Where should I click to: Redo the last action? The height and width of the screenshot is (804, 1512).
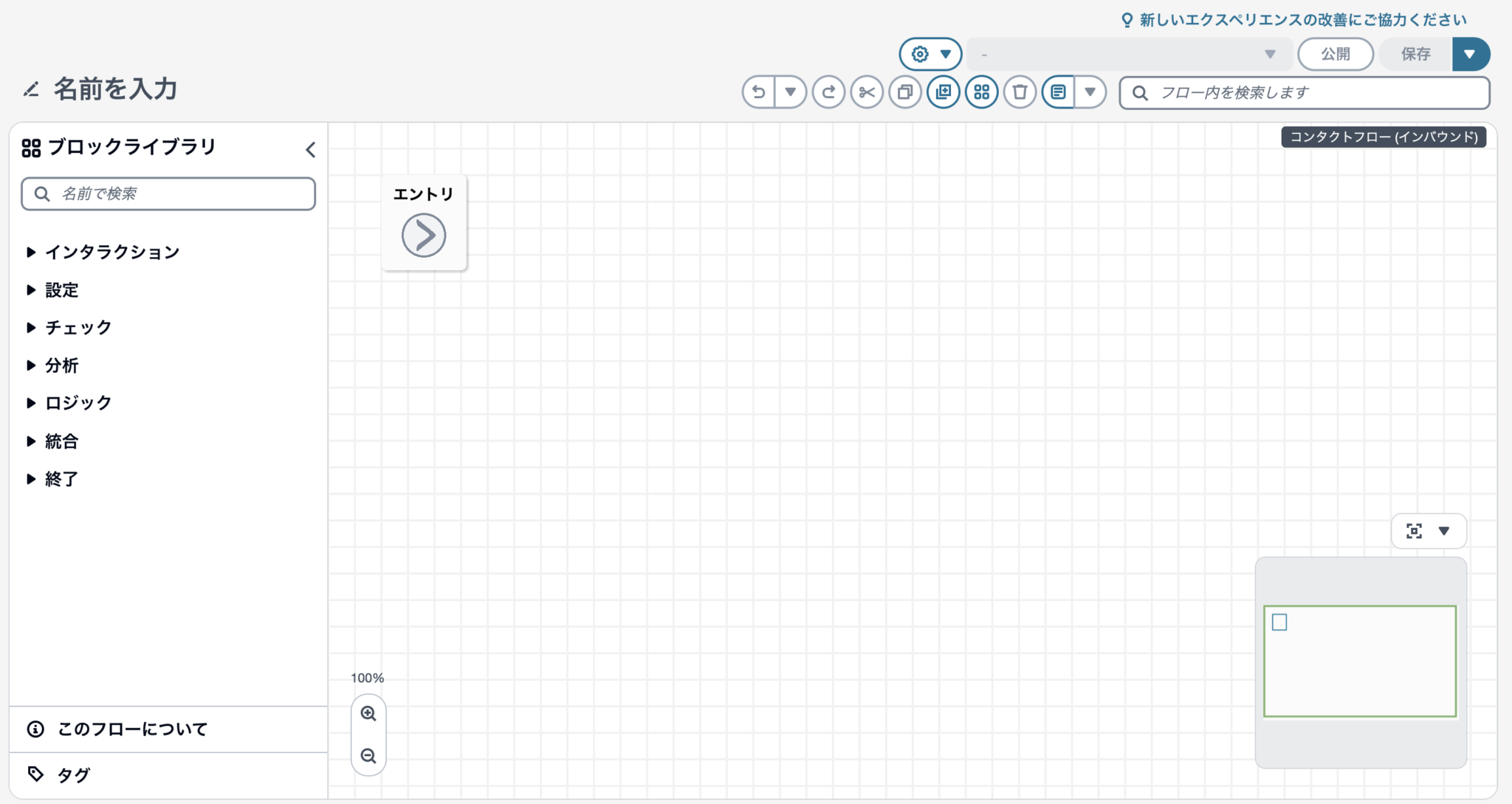(829, 92)
